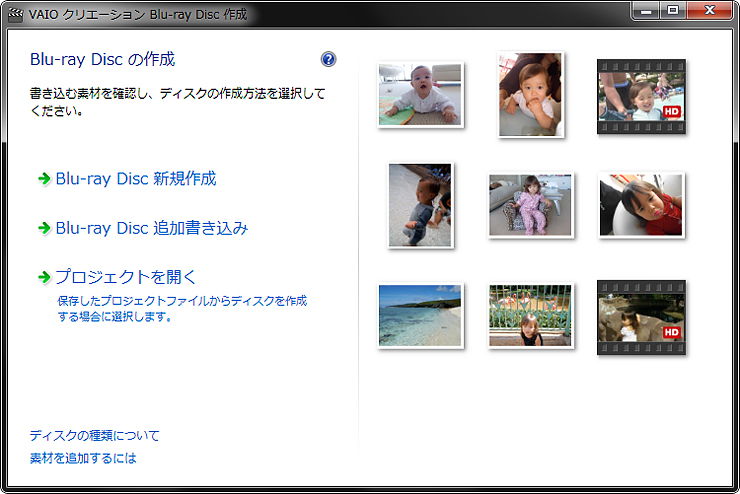740x494 pixels.
Task: Click the VAIO clapperboard icon in title bar
Action: [x=15, y=15]
